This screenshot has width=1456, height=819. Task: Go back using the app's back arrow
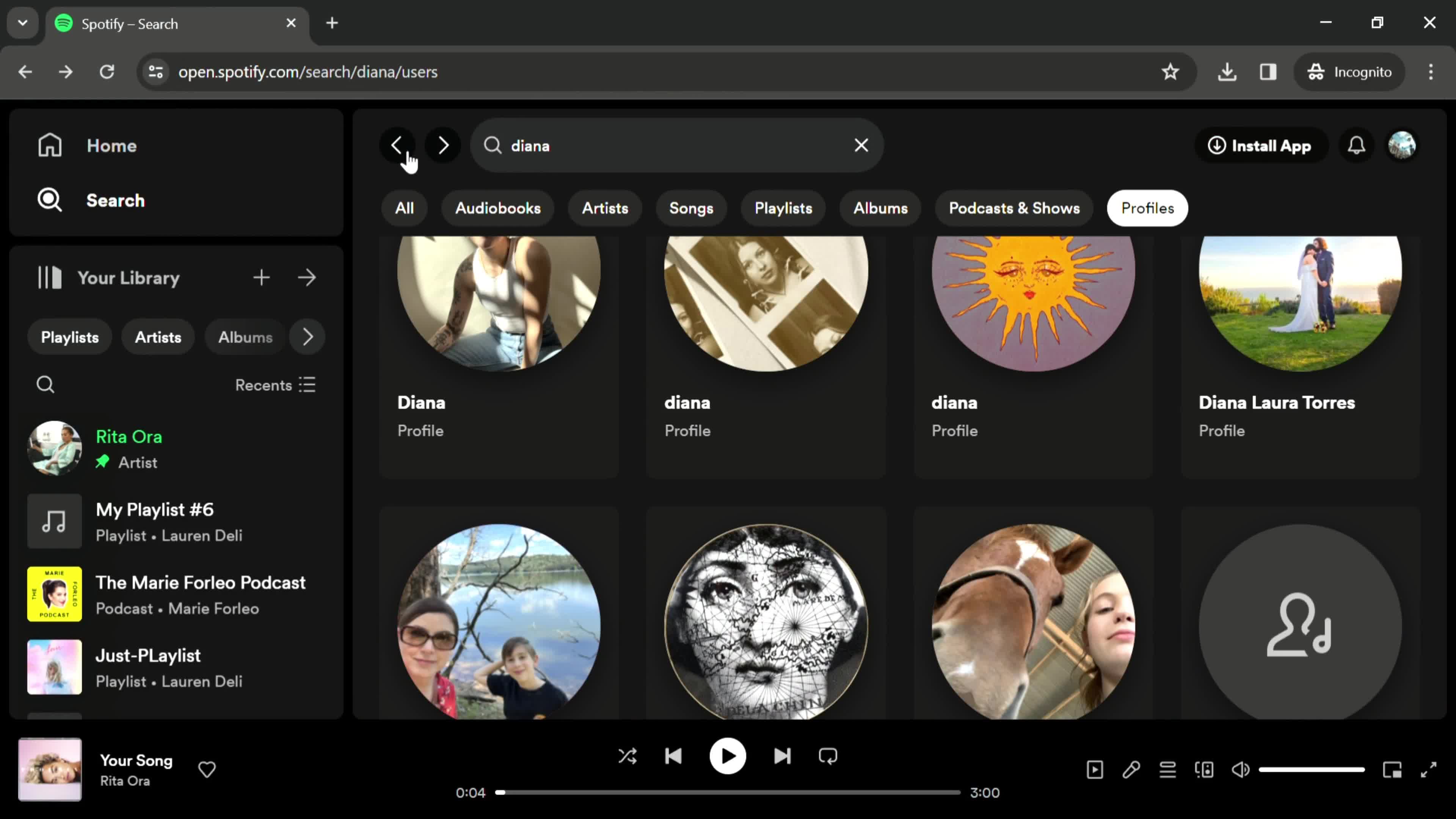397,145
